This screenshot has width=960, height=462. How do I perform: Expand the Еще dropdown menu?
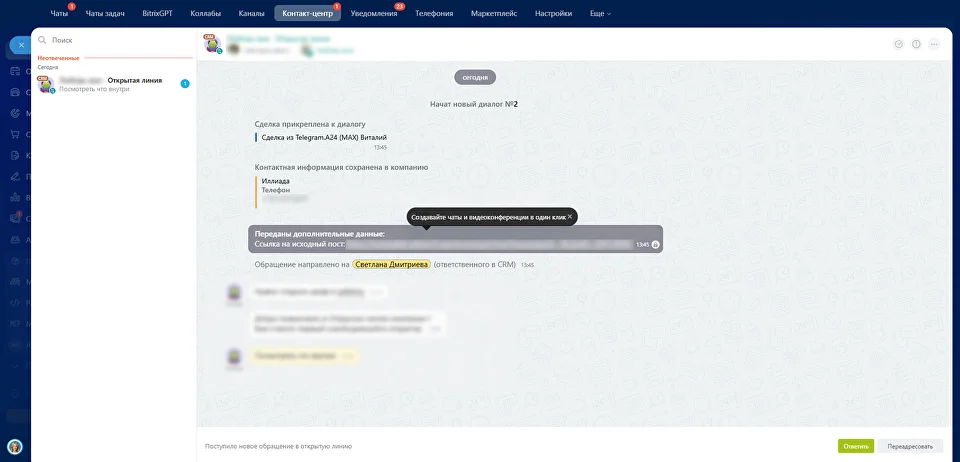click(600, 13)
